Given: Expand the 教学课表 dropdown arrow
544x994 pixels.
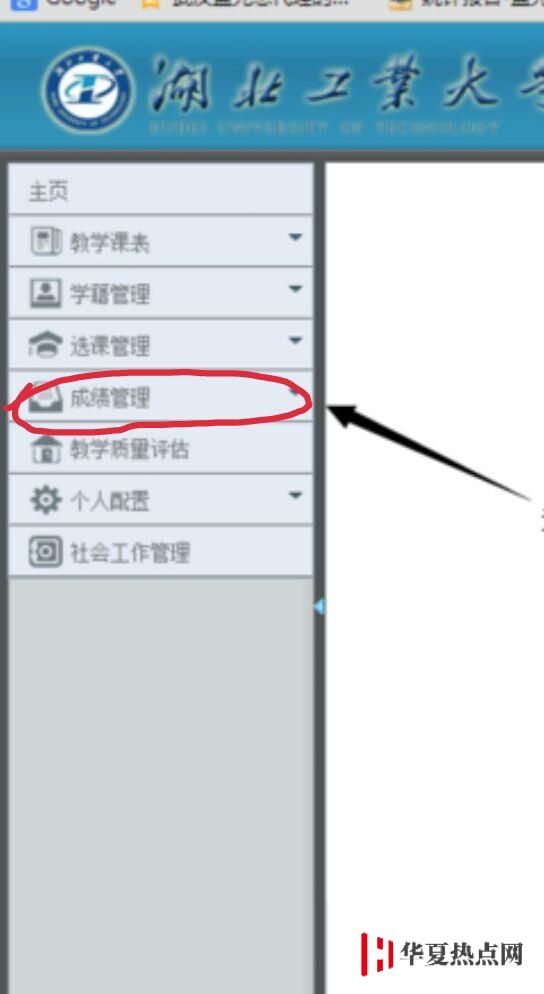Looking at the screenshot, I should (x=295, y=237).
